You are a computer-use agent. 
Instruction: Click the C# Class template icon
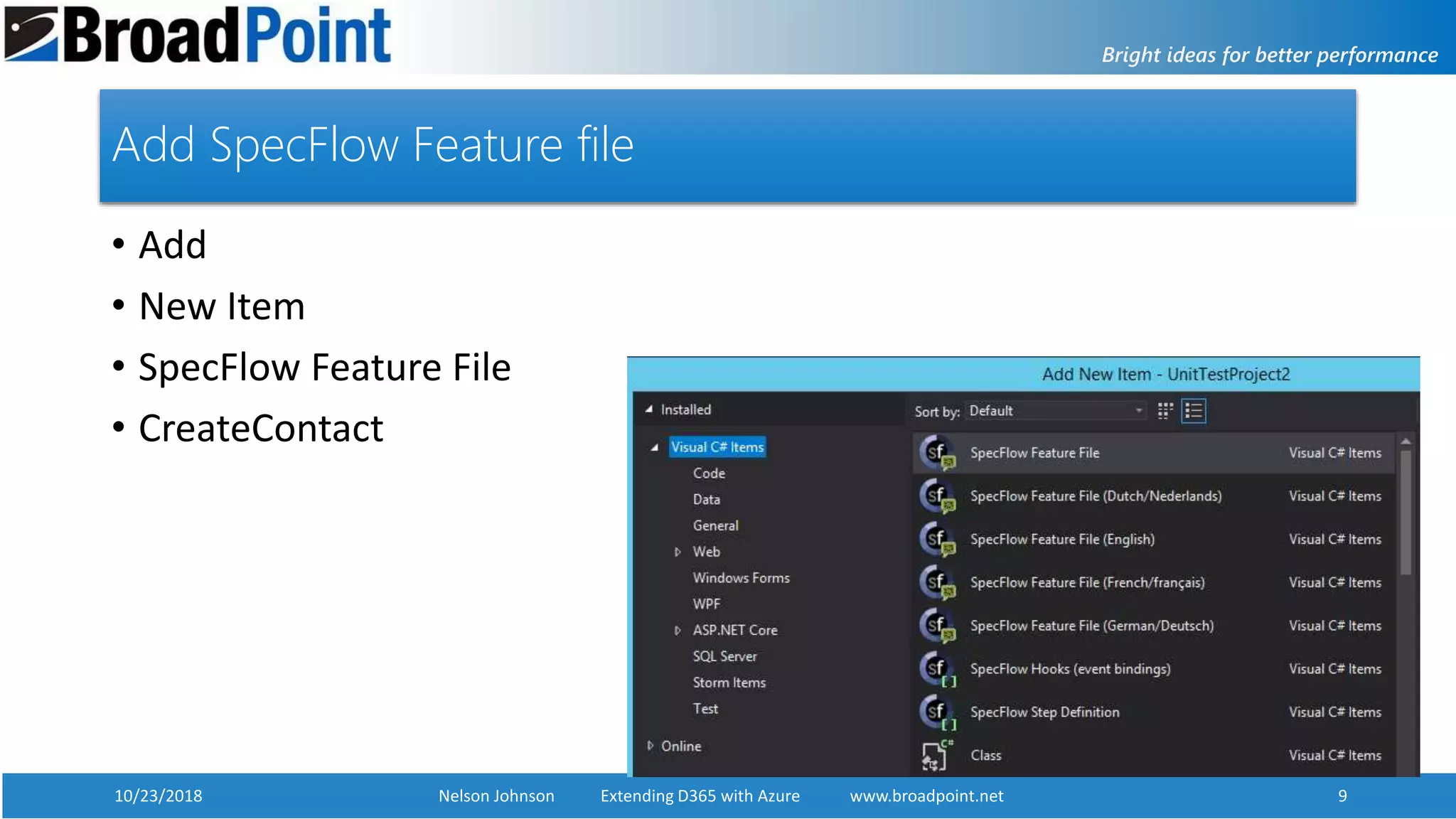tap(937, 755)
